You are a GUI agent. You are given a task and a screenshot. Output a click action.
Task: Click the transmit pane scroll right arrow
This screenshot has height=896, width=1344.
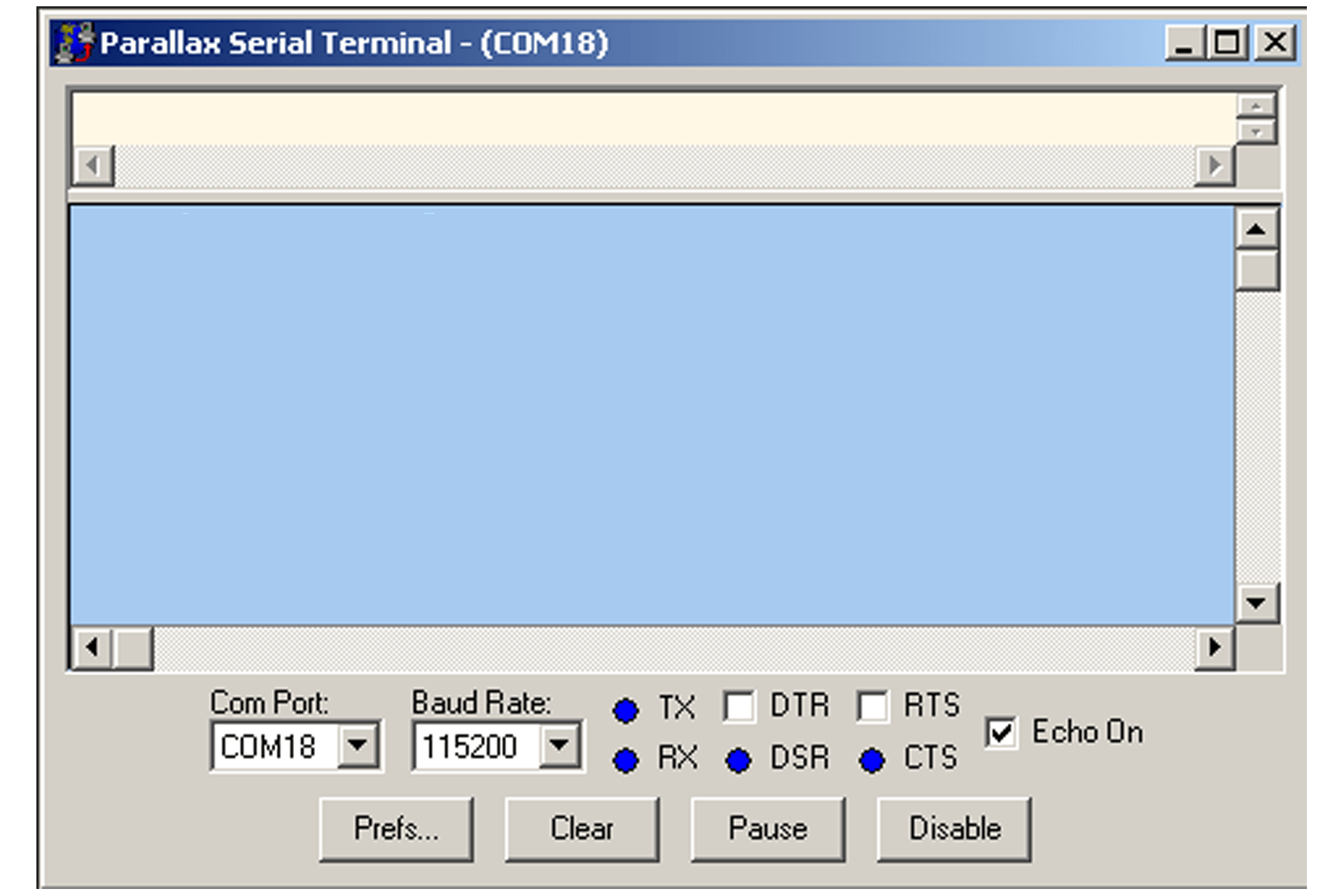click(x=1214, y=166)
